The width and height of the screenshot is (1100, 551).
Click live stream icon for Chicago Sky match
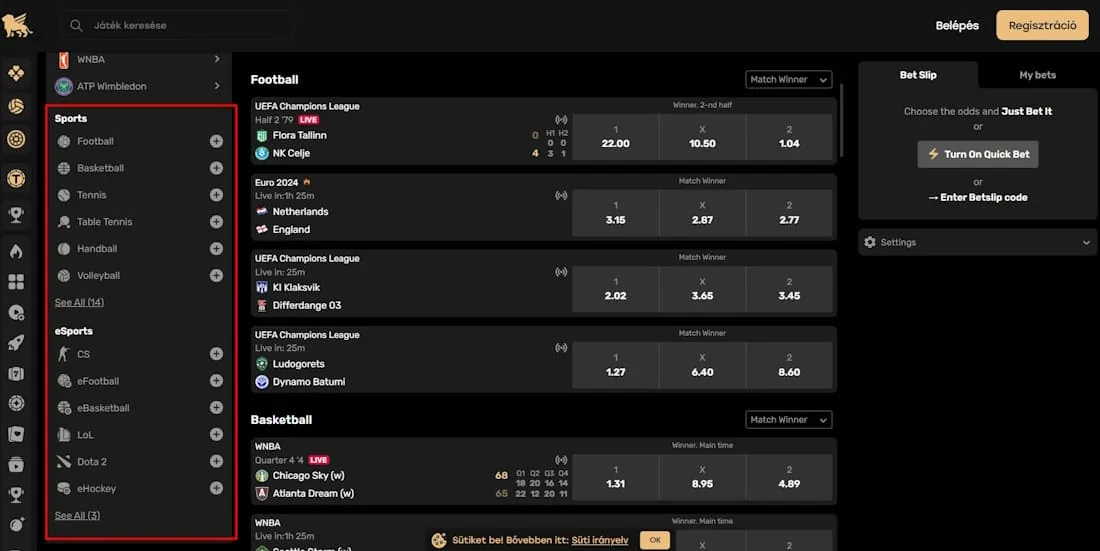(x=561, y=460)
